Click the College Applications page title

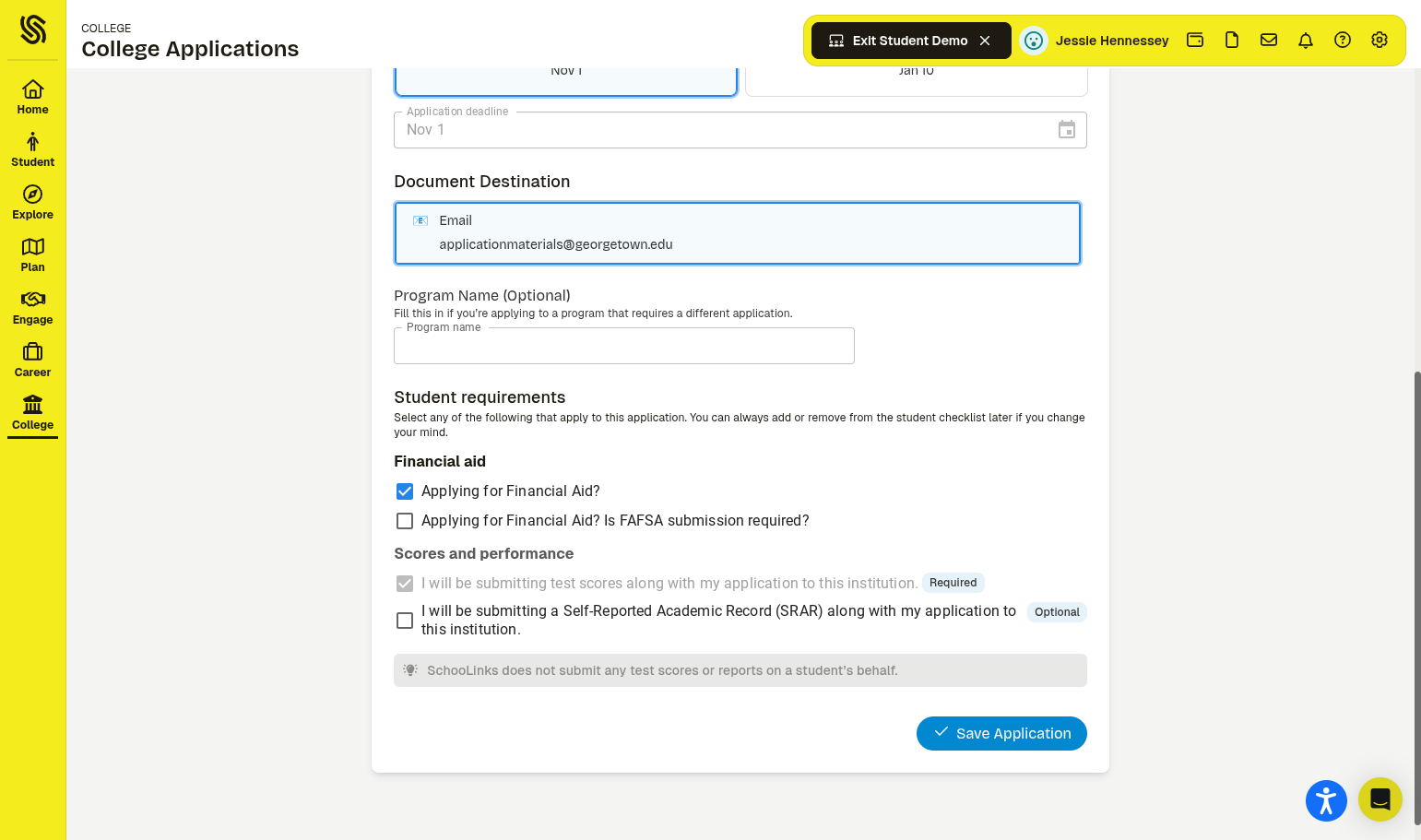[190, 49]
